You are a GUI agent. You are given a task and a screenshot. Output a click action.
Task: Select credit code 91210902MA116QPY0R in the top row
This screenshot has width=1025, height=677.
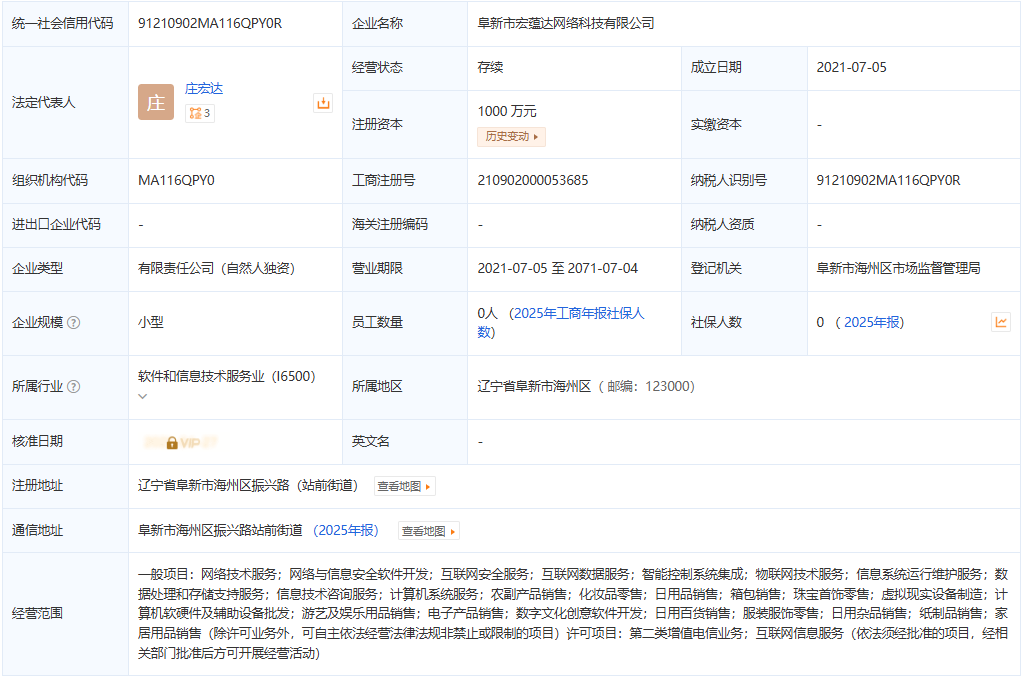(x=210, y=24)
